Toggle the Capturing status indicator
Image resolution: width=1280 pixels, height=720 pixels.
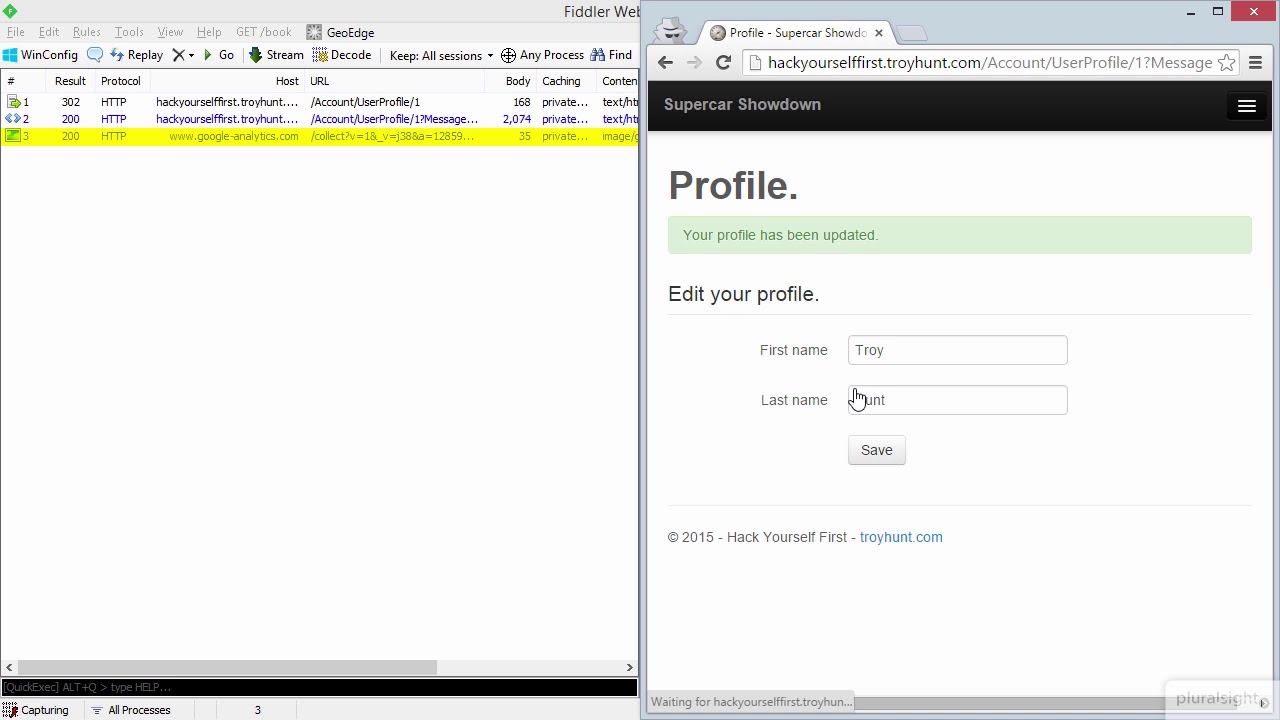tap(36, 710)
